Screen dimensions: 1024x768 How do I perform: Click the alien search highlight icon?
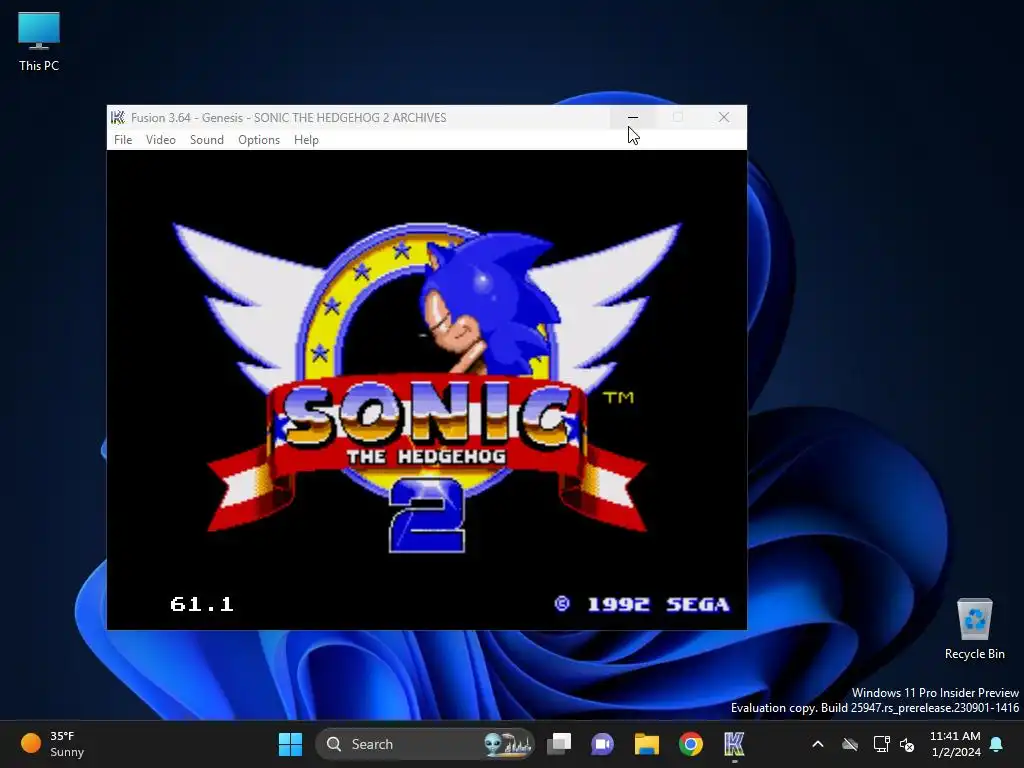508,744
